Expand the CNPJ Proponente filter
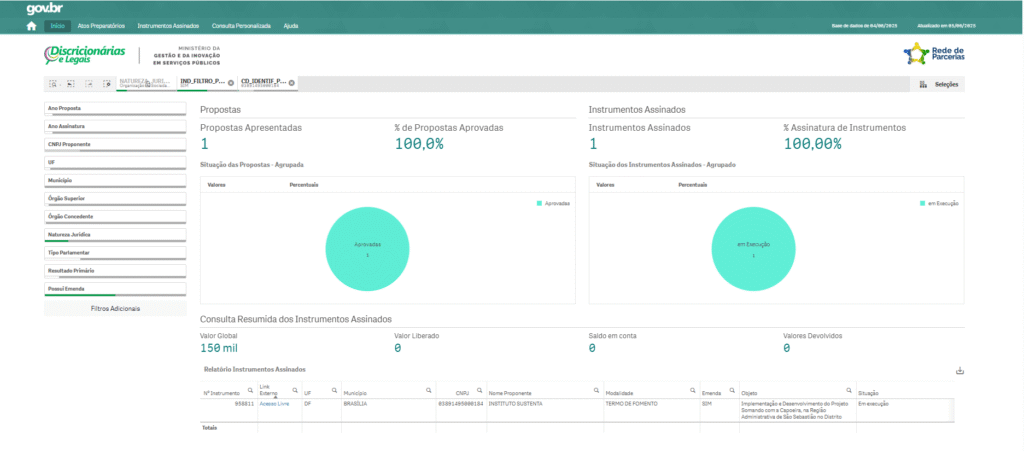 click(x=116, y=144)
